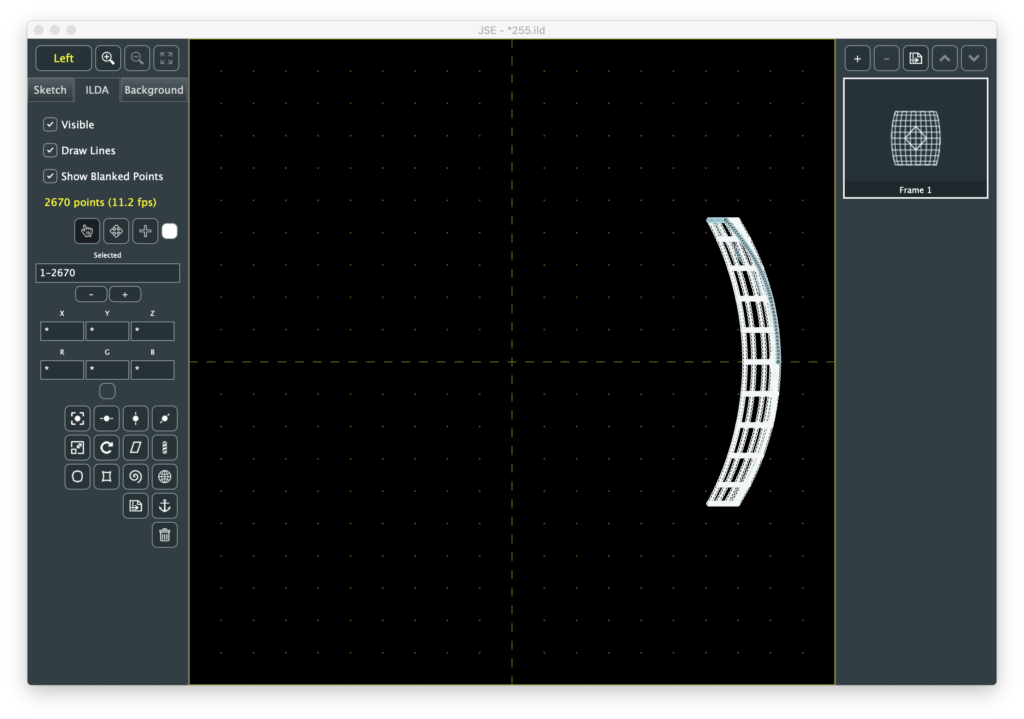
Task: Click the globe sphere transform icon
Action: 165,477
